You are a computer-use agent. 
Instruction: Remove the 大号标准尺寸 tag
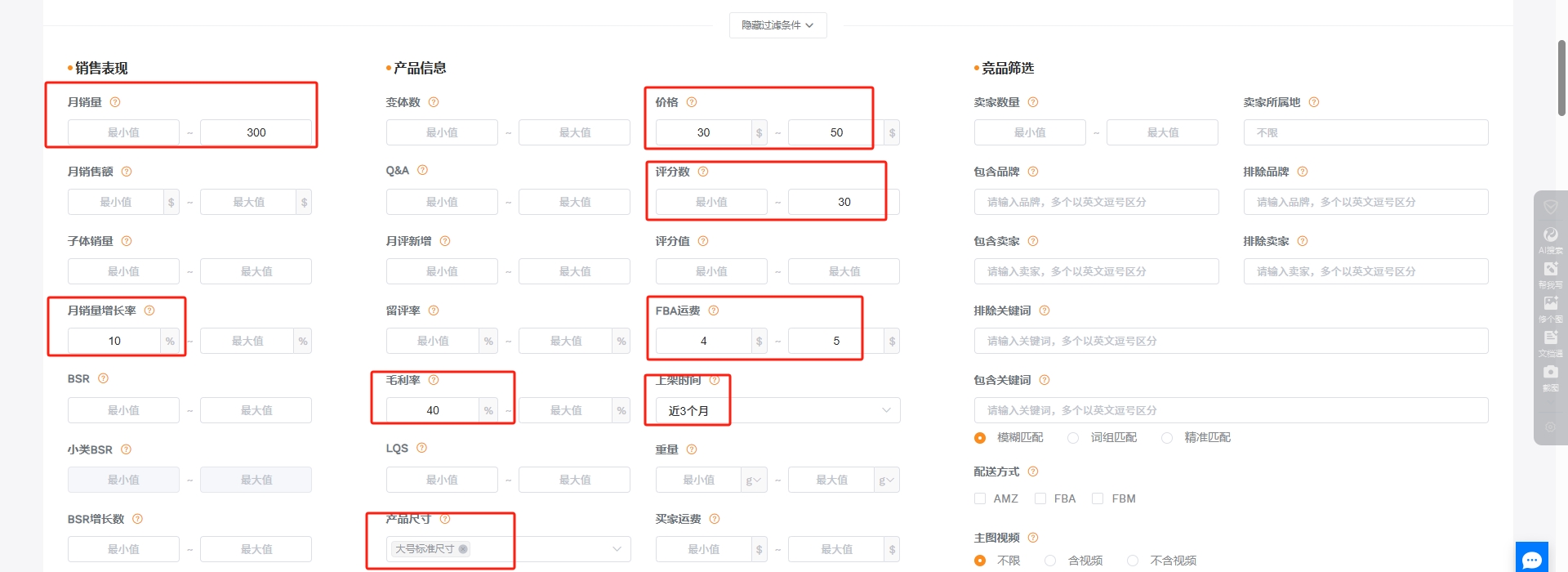(x=463, y=549)
